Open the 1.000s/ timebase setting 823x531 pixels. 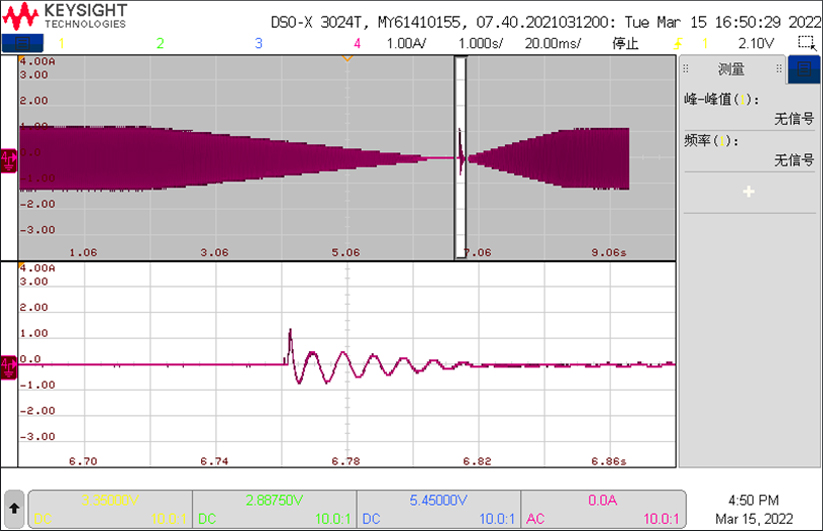tap(481, 43)
